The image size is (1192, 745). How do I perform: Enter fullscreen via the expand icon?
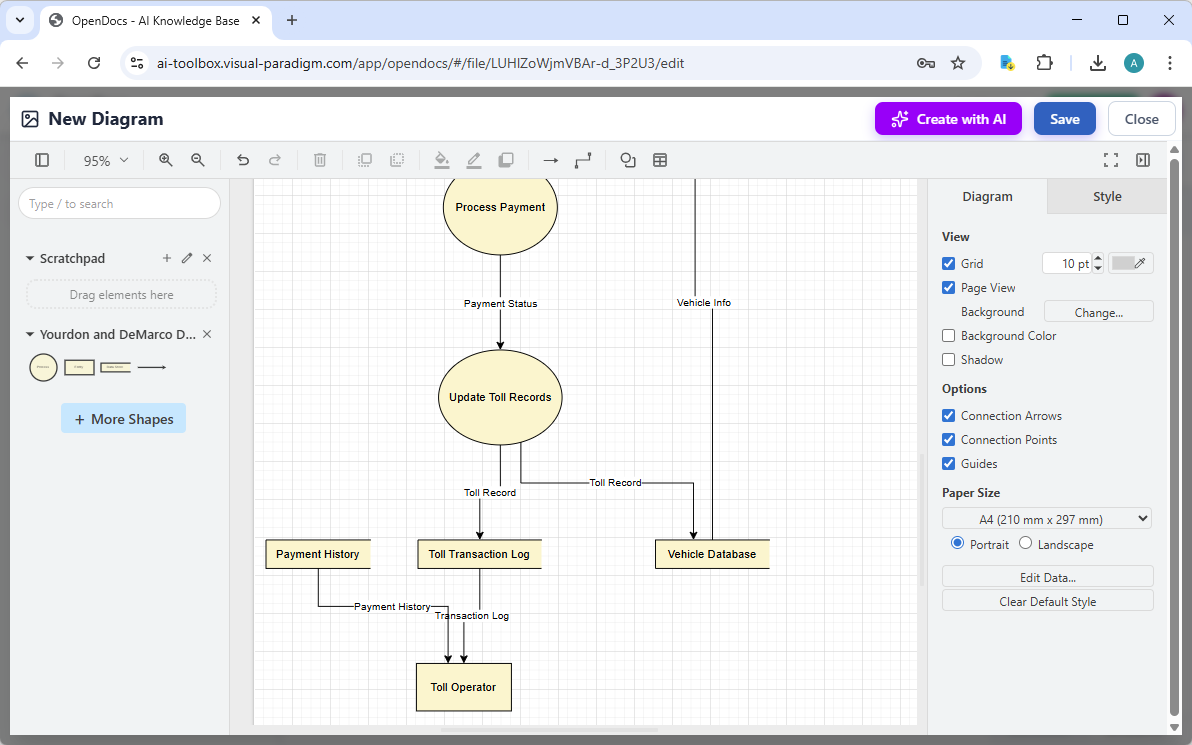1111,160
